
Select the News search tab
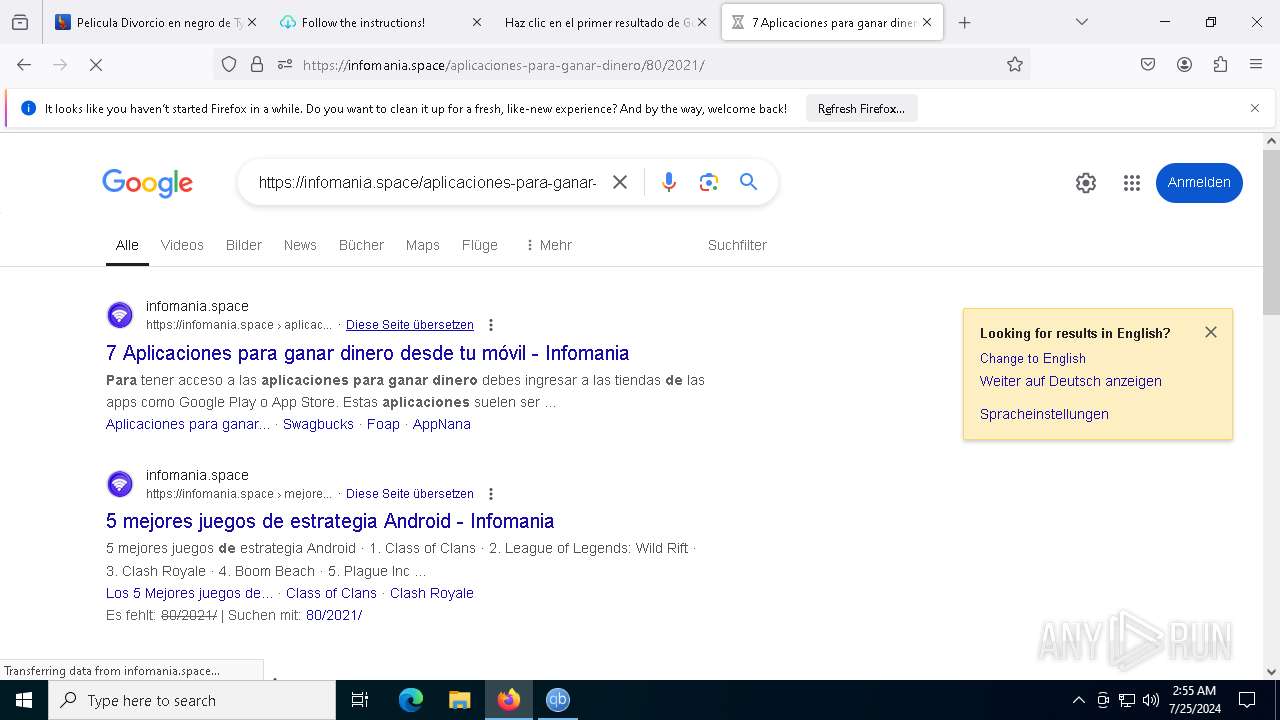(x=300, y=245)
